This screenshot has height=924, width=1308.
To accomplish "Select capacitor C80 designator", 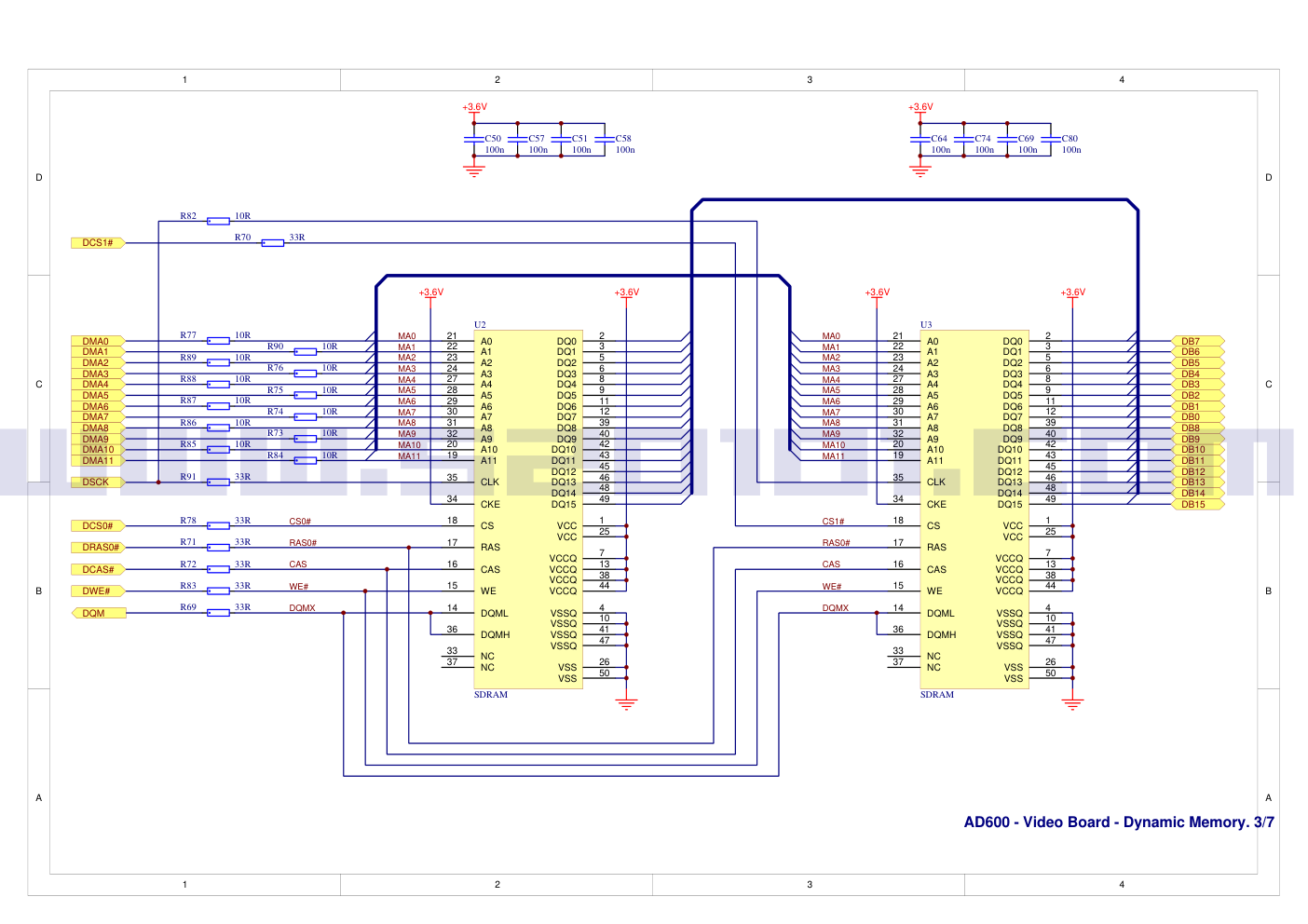I will tap(1070, 139).
